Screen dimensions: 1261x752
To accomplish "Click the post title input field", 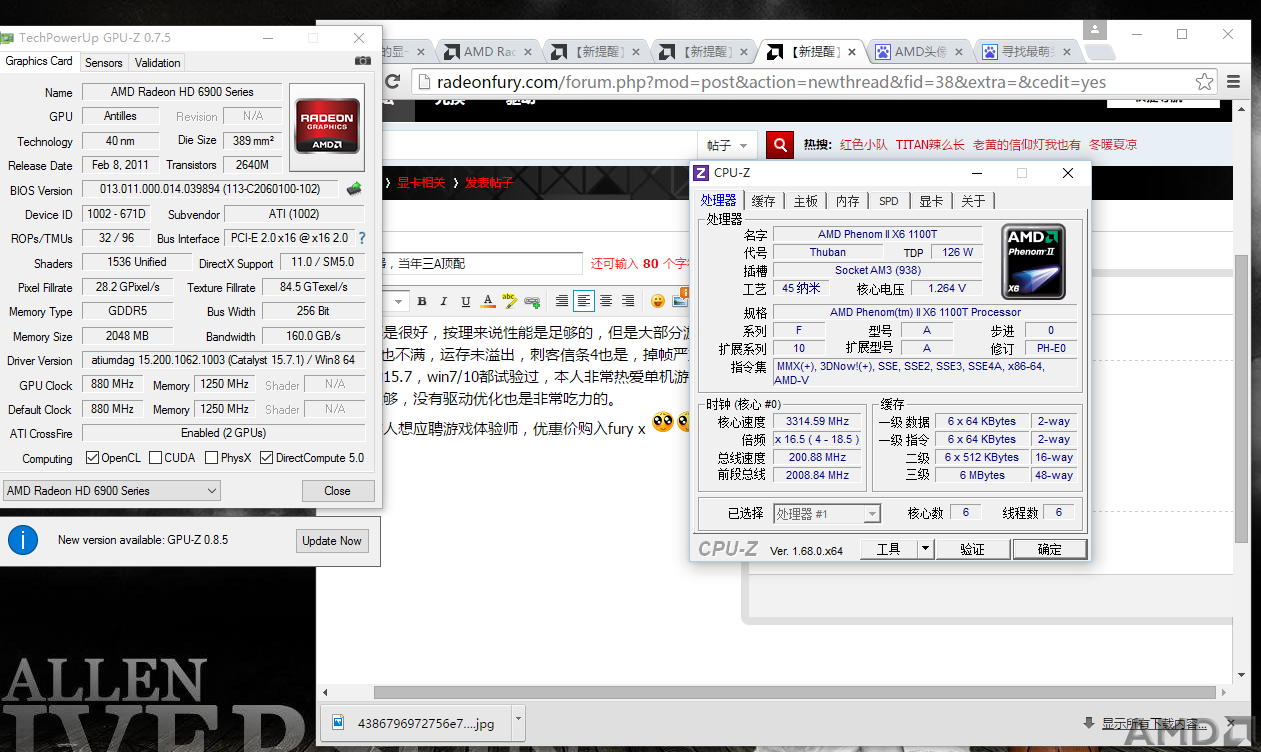I will pyautogui.click(x=480, y=264).
